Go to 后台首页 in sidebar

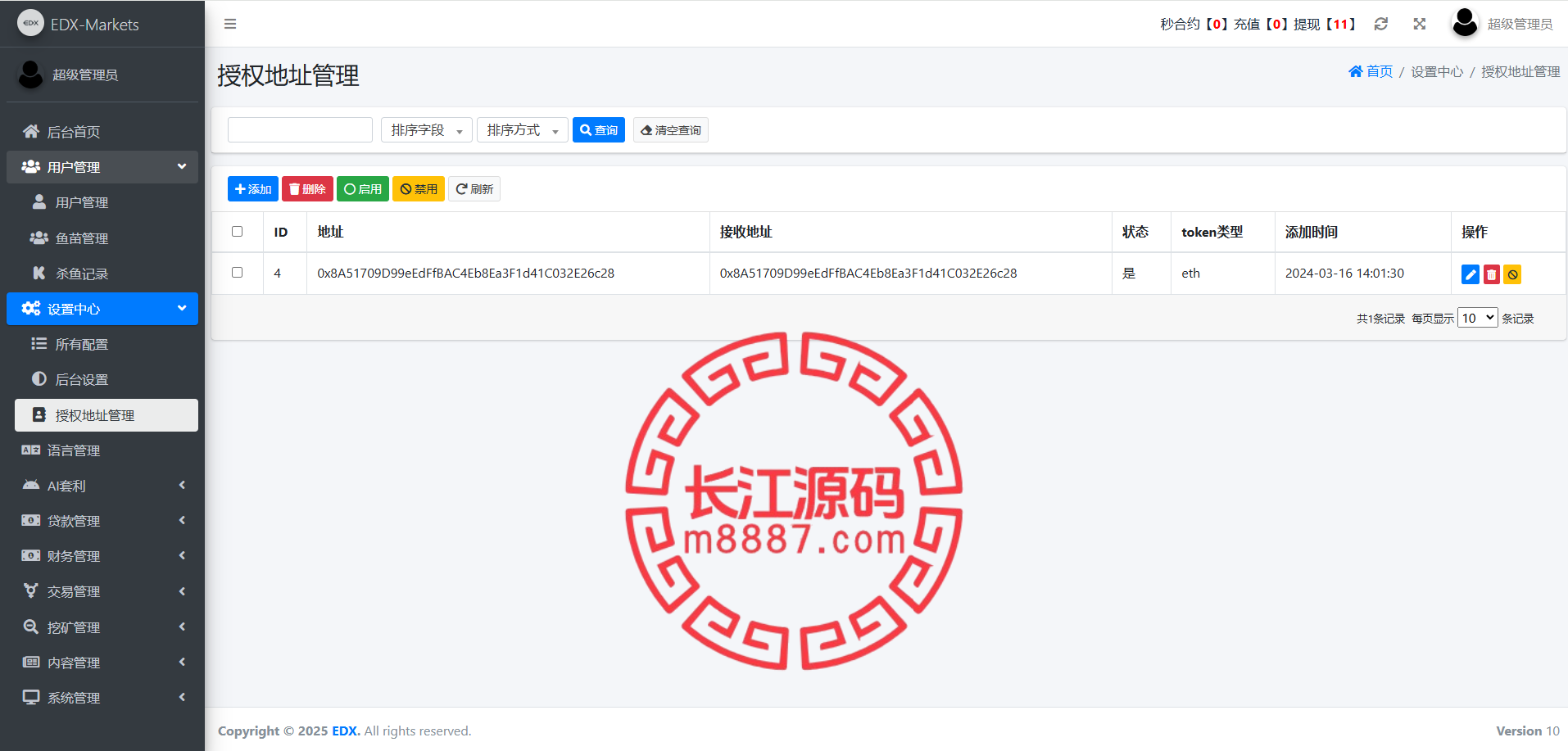(x=102, y=132)
